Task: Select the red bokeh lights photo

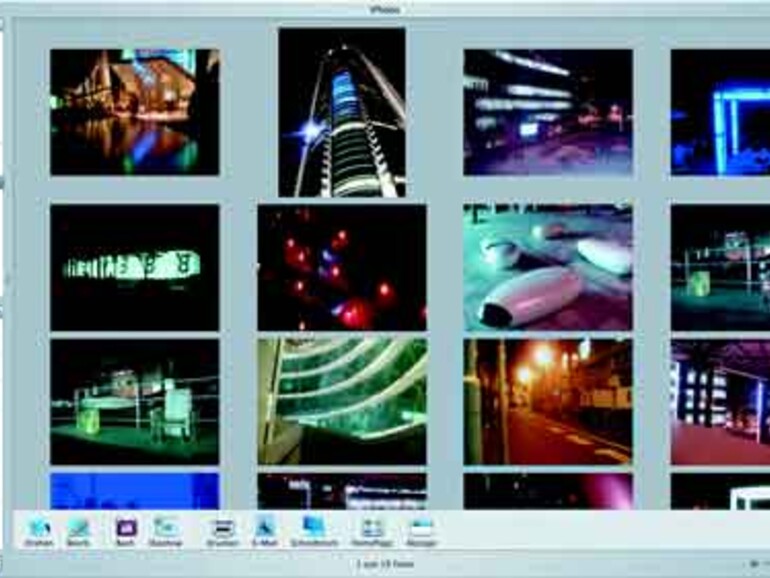Action: (342, 267)
